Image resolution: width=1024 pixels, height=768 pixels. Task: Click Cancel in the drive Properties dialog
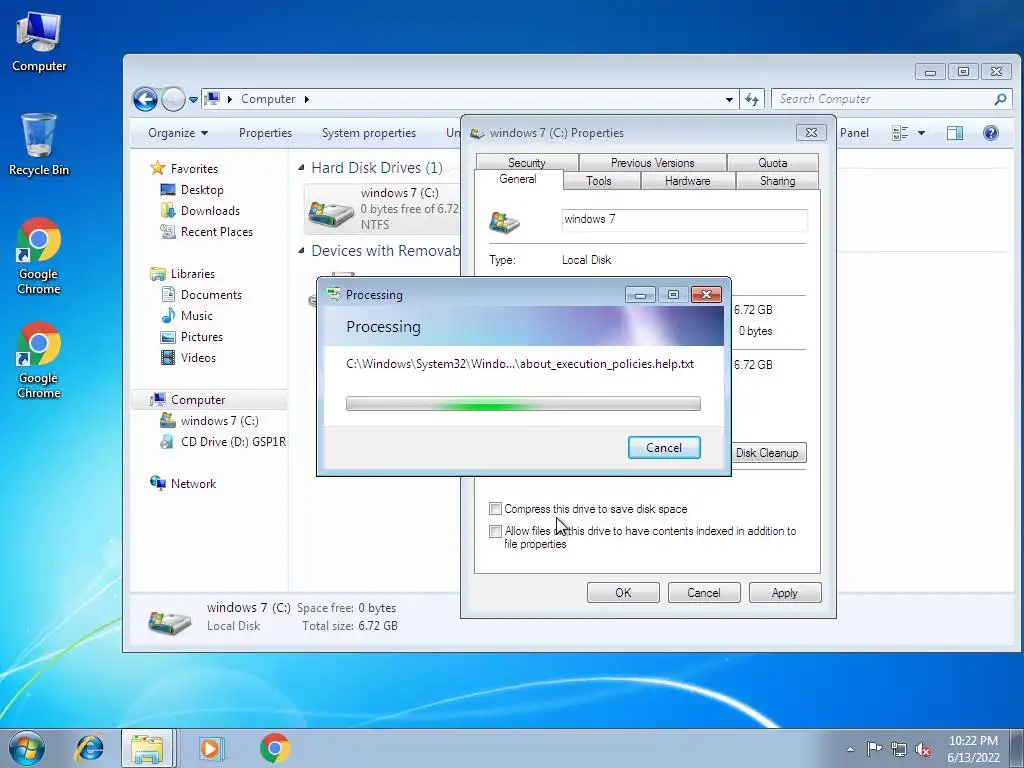click(x=703, y=592)
